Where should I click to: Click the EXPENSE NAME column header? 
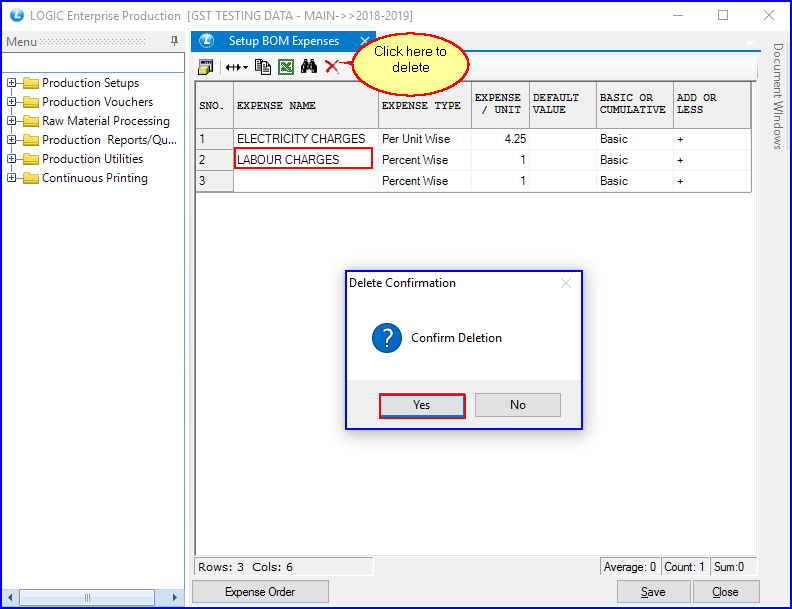click(306, 106)
